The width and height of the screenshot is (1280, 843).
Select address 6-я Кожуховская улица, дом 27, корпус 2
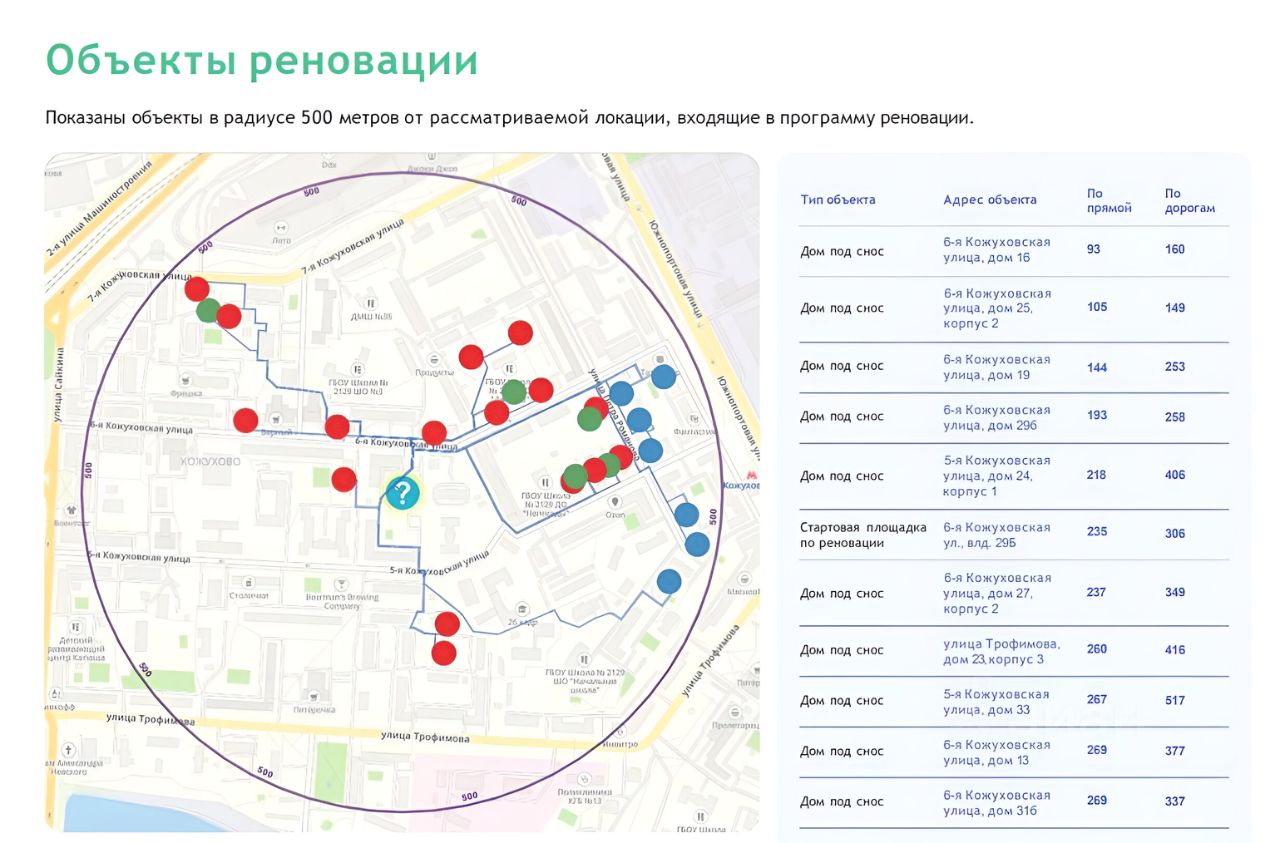pos(997,593)
